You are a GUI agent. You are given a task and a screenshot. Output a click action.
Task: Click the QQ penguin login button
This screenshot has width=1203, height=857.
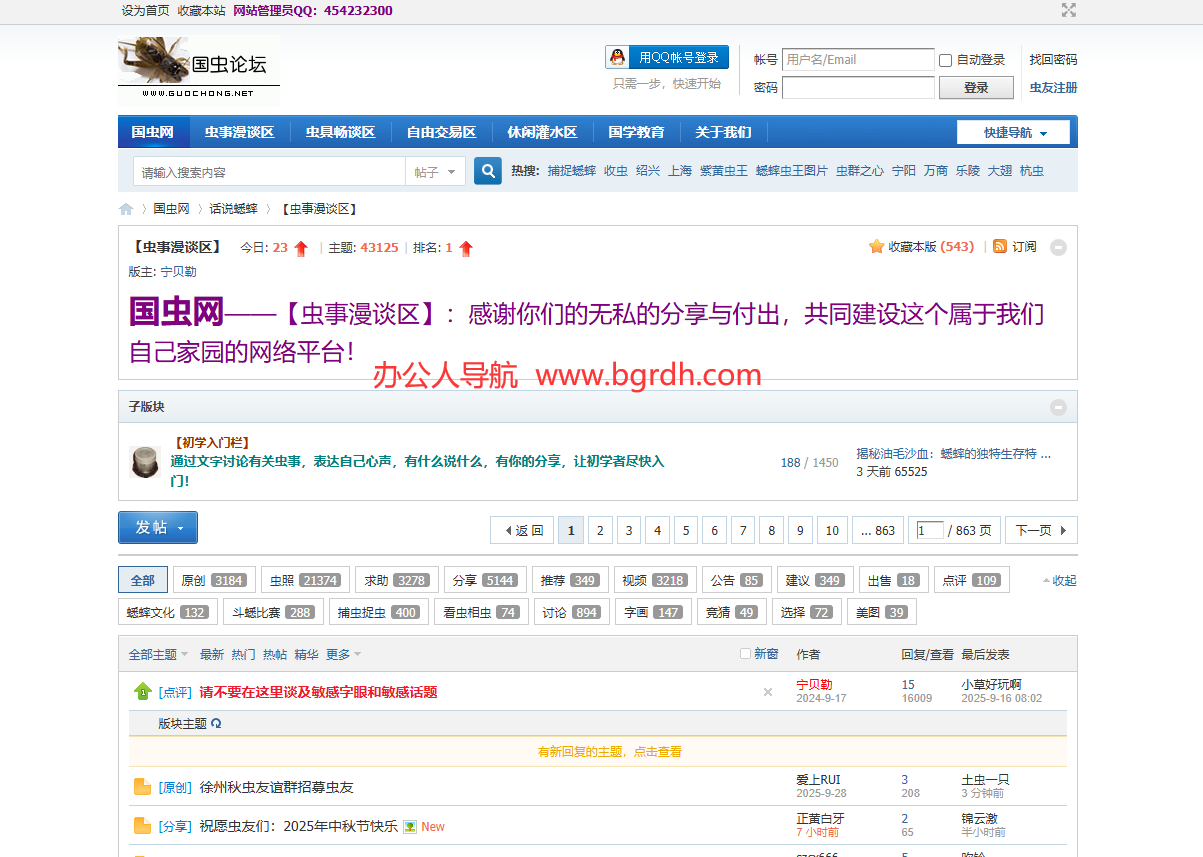click(x=666, y=58)
